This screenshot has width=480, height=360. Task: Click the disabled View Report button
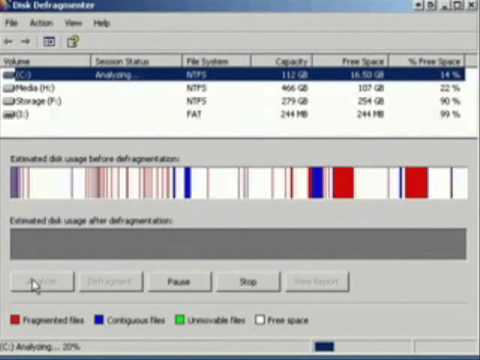(x=317, y=282)
